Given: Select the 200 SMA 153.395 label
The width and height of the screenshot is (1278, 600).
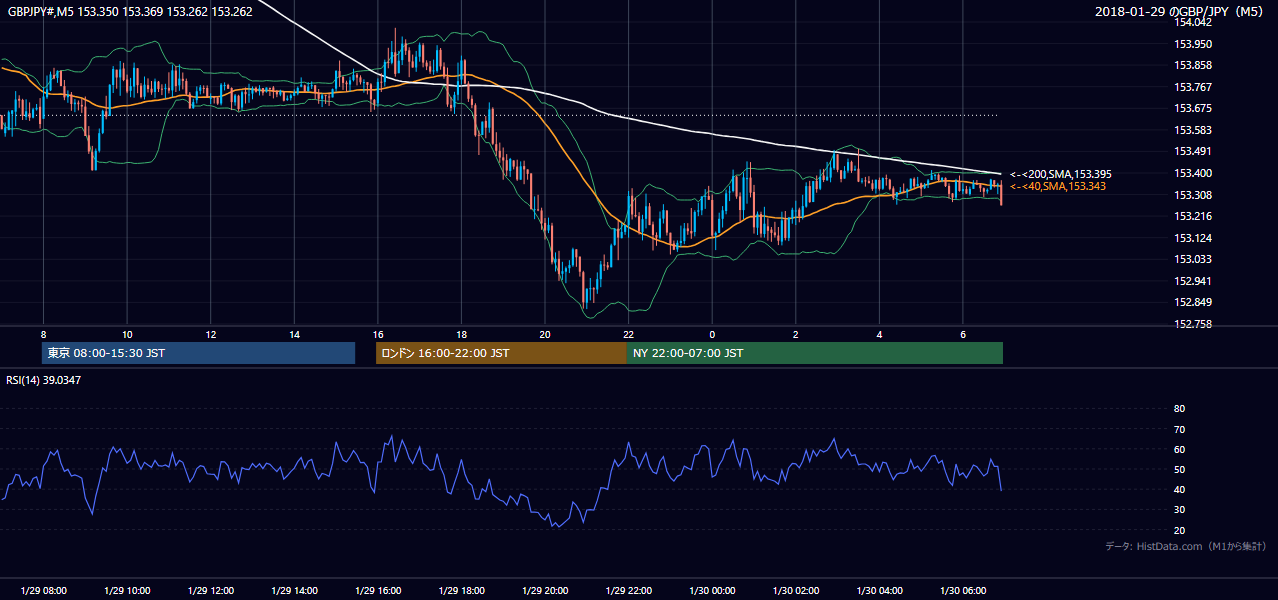Looking at the screenshot, I should click(1061, 174).
